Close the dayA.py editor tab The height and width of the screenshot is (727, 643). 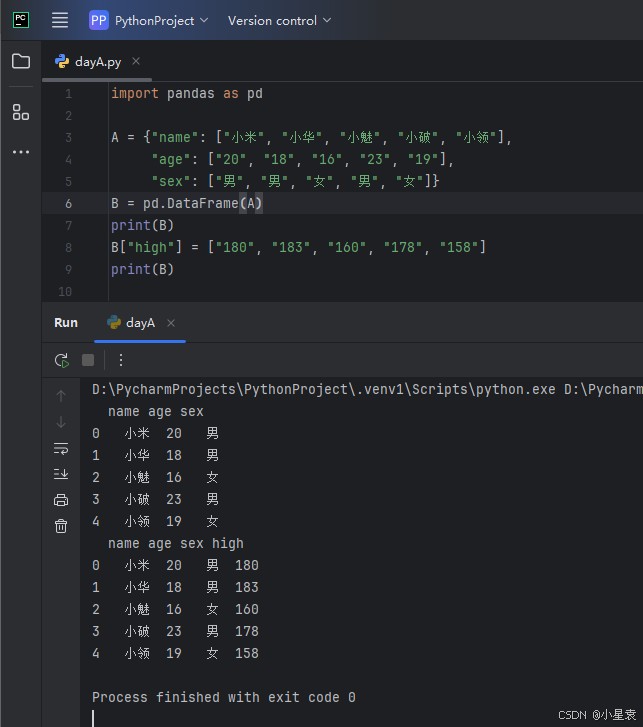pos(136,61)
